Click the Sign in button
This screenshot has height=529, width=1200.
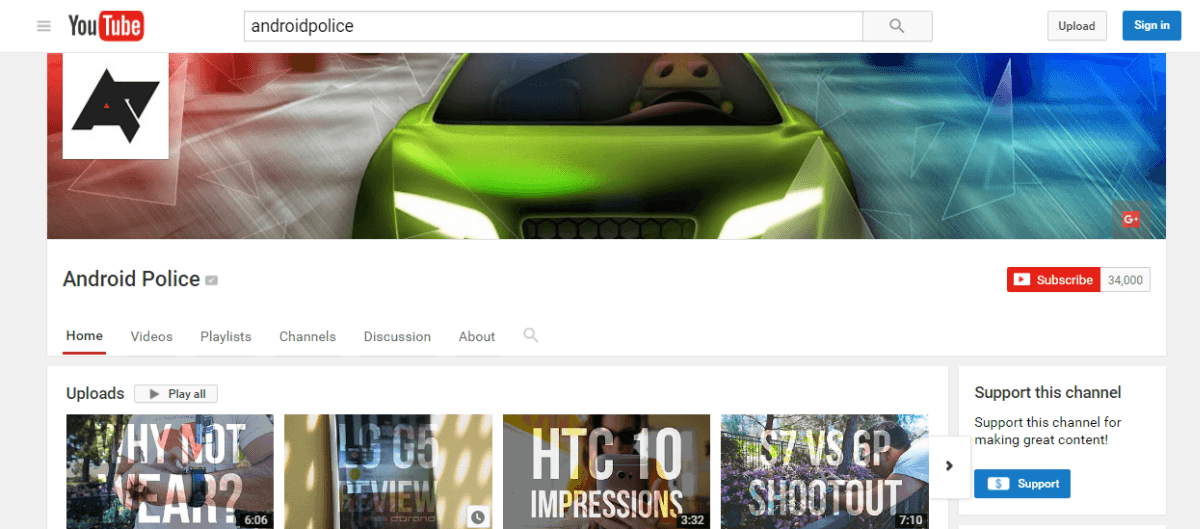1151,26
